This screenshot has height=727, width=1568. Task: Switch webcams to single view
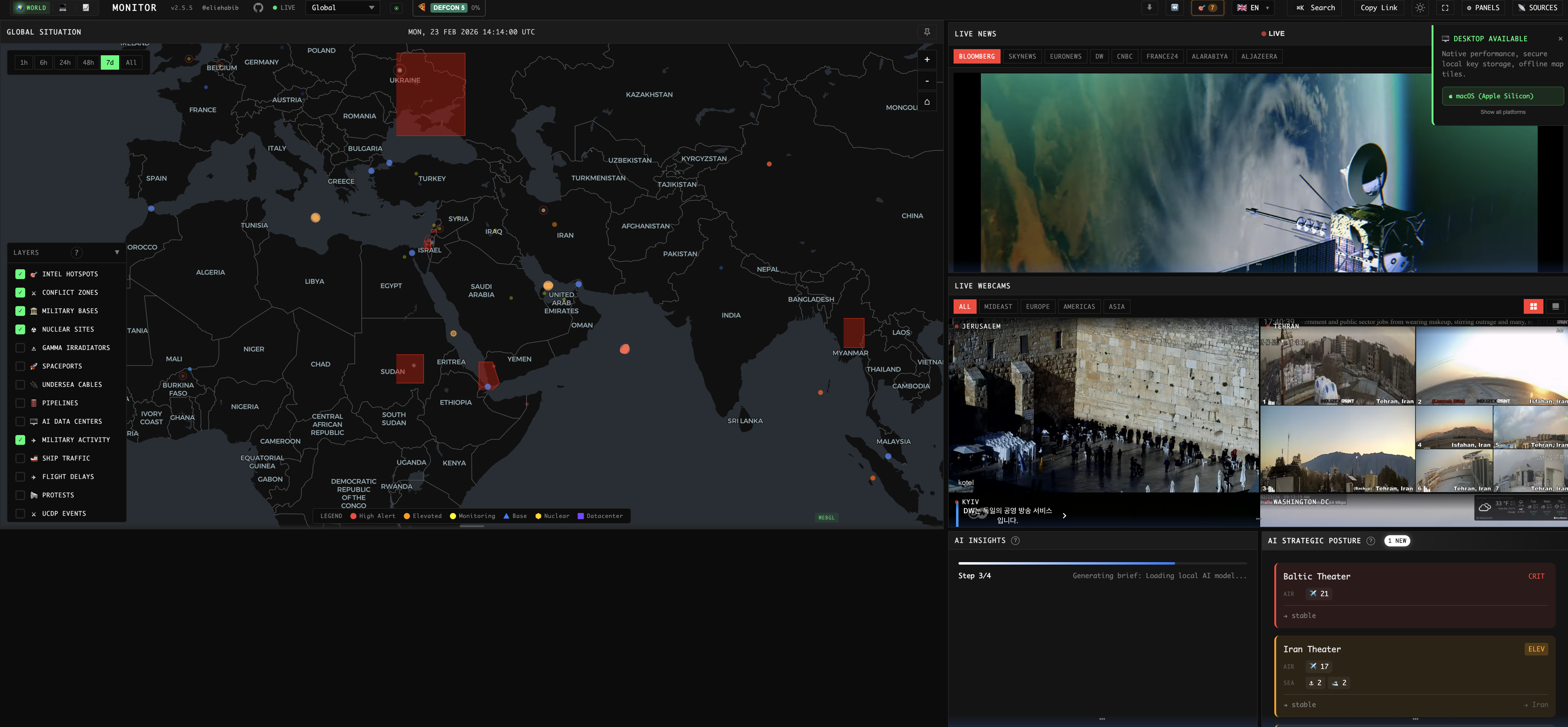tap(1555, 307)
